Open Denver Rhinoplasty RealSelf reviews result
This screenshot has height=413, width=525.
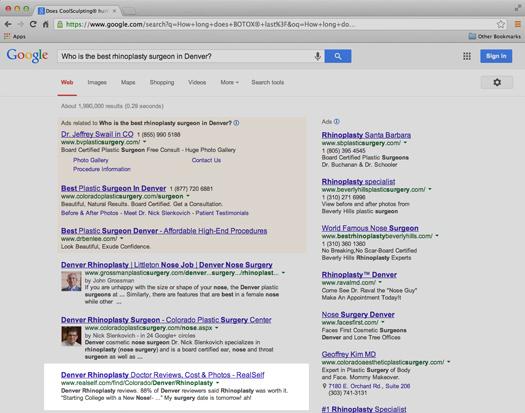[163, 375]
